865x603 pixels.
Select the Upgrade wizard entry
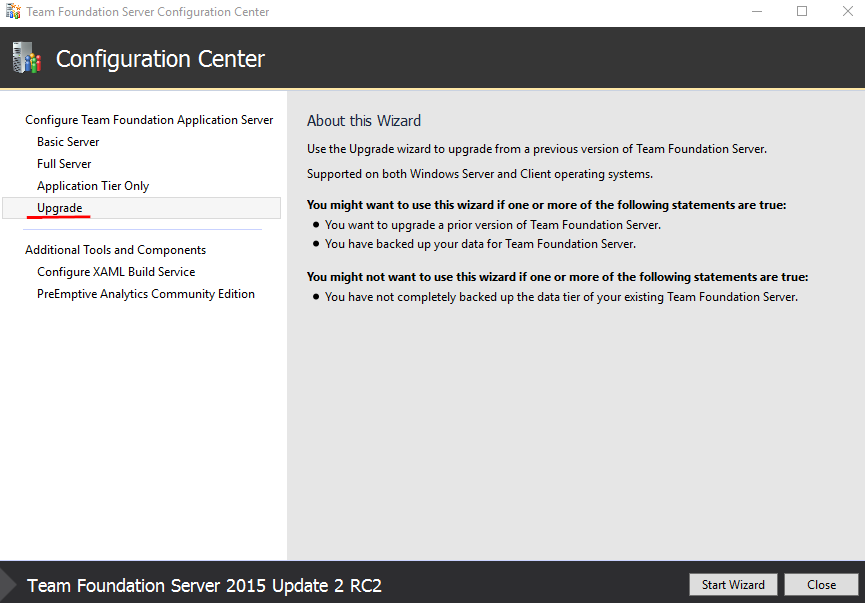tap(60, 208)
